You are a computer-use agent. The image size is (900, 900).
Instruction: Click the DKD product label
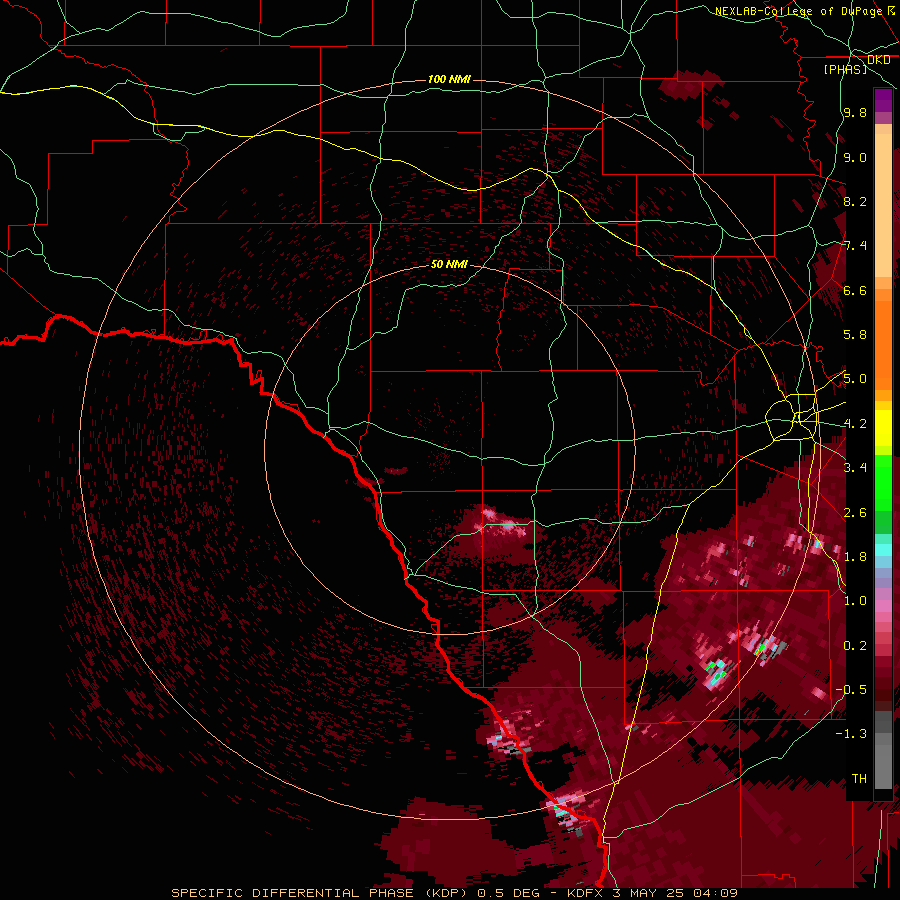click(x=878, y=60)
